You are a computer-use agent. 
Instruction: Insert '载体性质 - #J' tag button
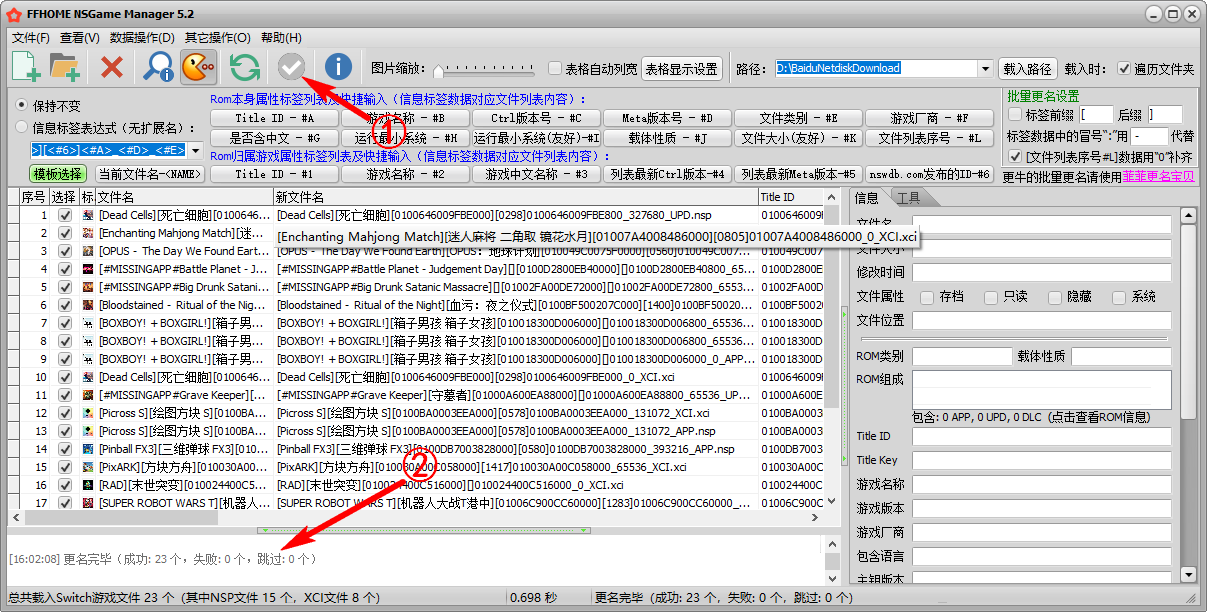[x=667, y=138]
